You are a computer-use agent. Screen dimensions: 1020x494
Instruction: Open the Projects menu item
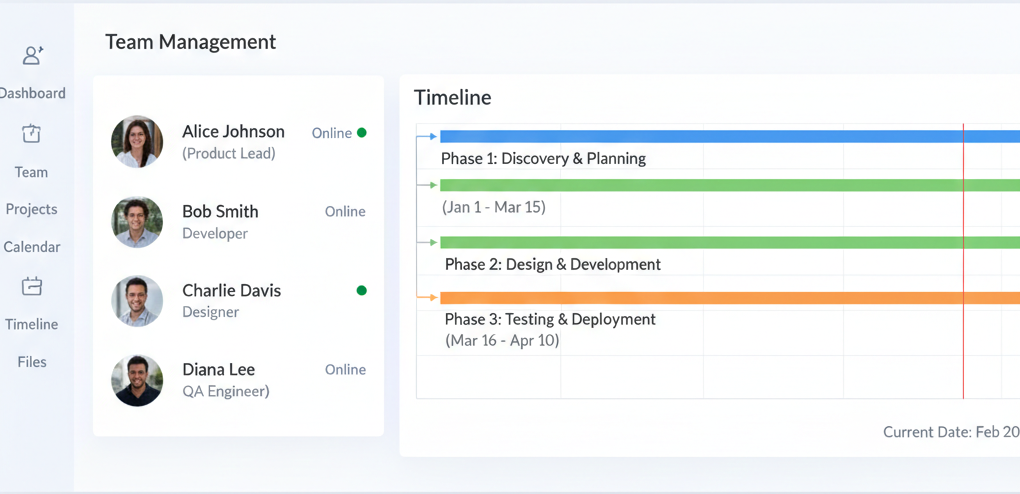coord(31,209)
